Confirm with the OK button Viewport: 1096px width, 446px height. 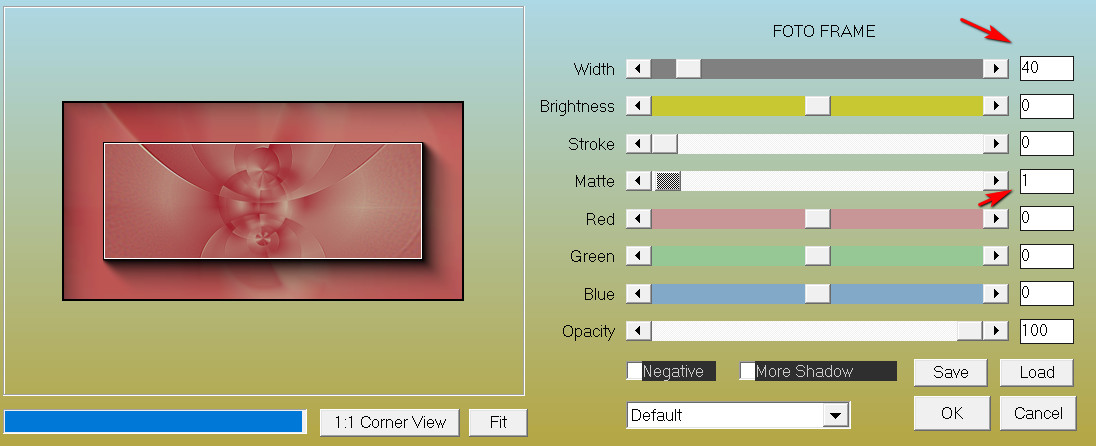(950, 412)
